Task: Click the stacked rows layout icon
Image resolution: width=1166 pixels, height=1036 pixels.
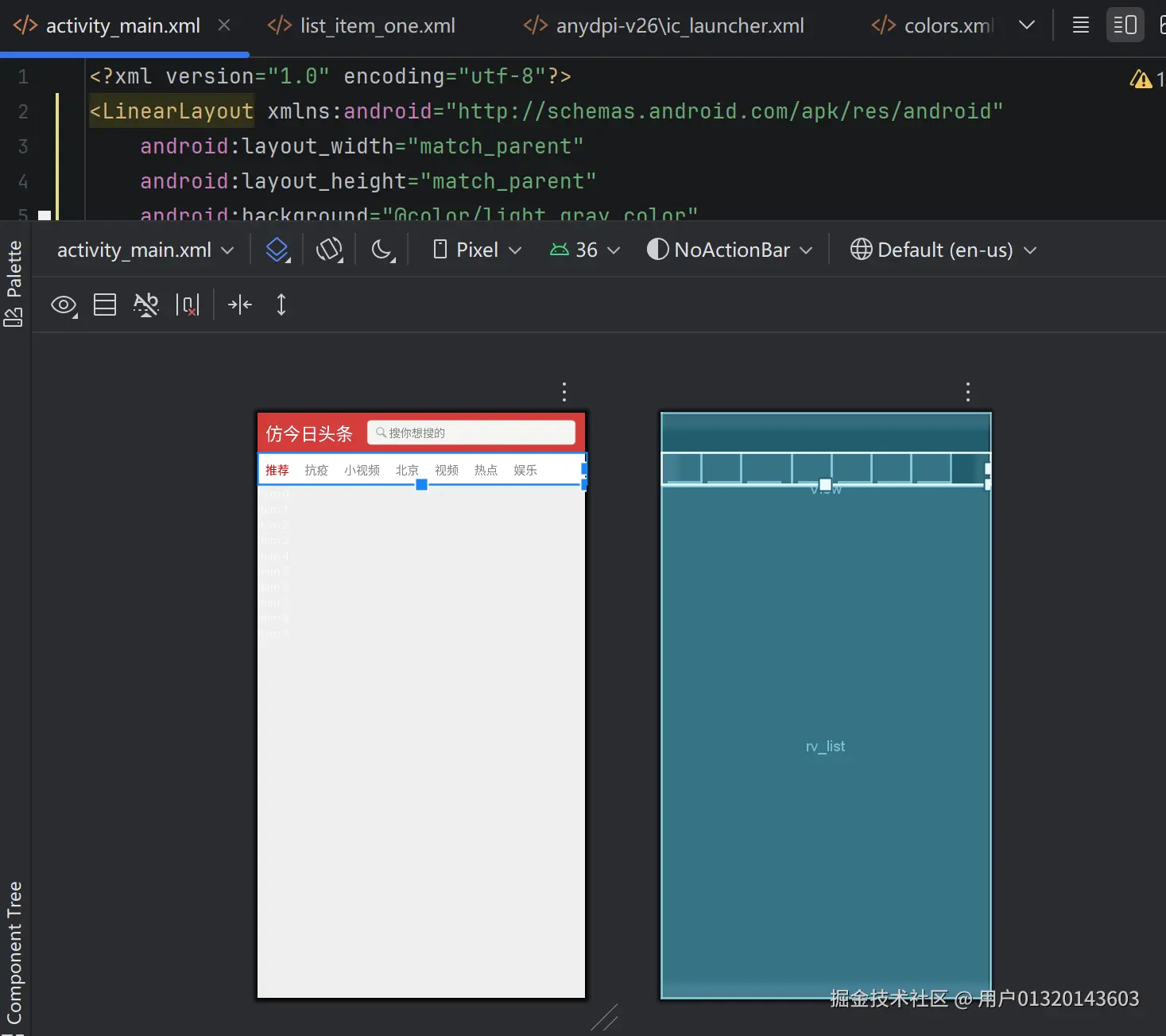Action: click(x=105, y=305)
